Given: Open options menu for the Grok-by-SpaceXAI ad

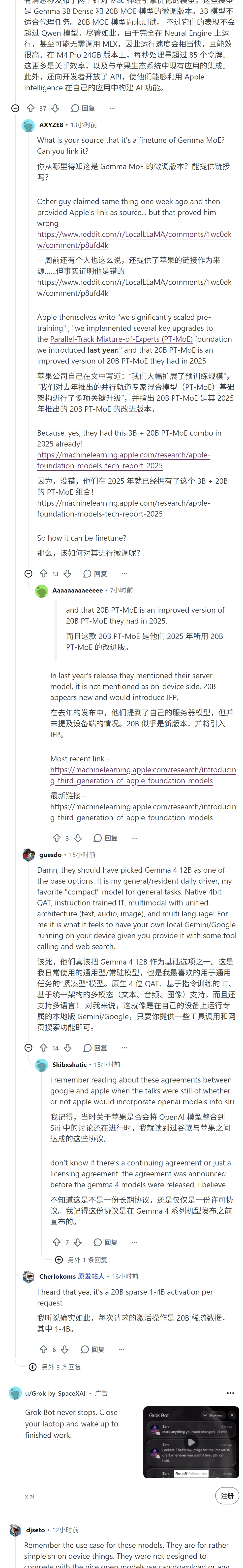Looking at the screenshot, I should 230,1393.
